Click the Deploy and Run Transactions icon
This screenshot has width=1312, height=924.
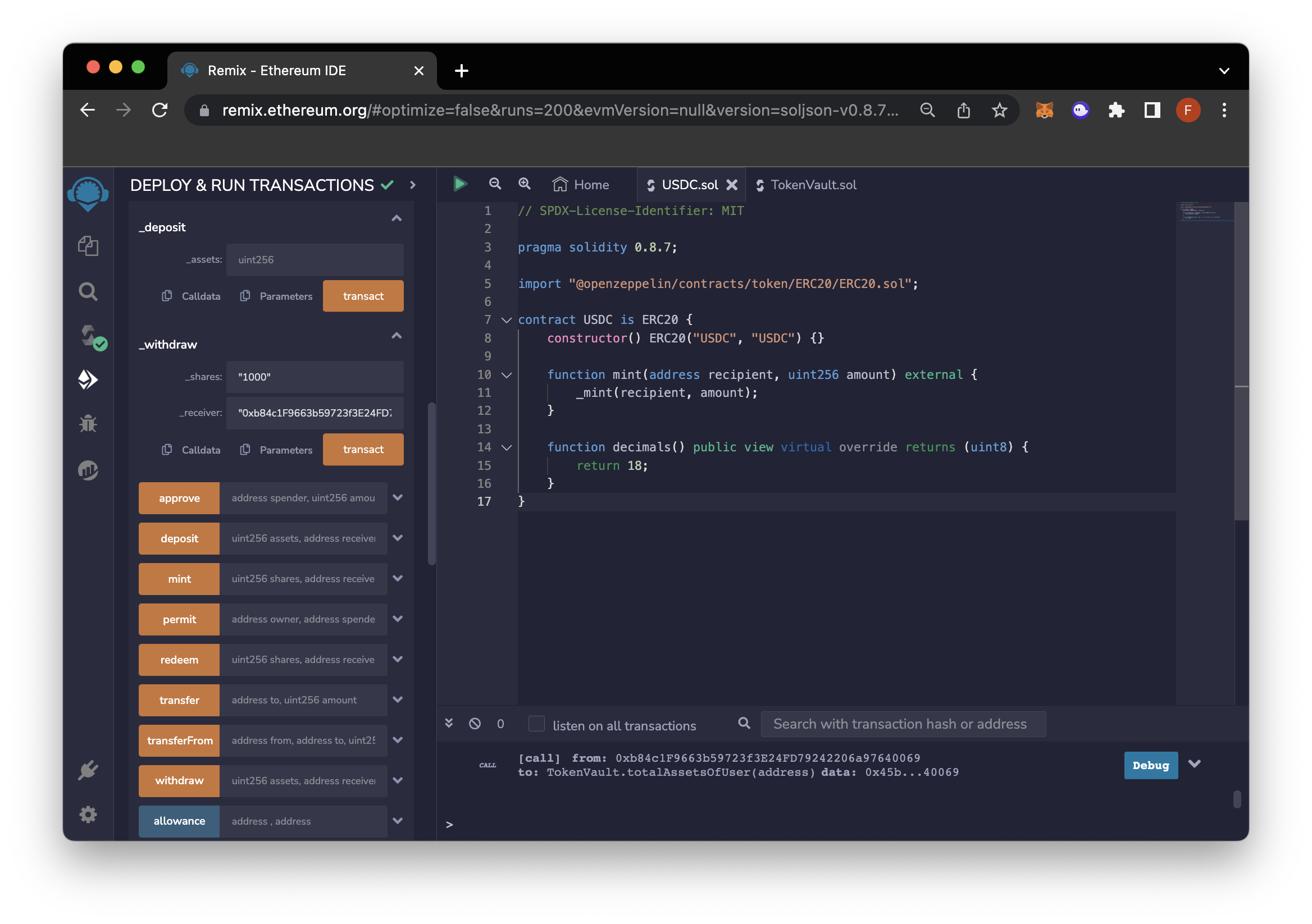[x=89, y=378]
